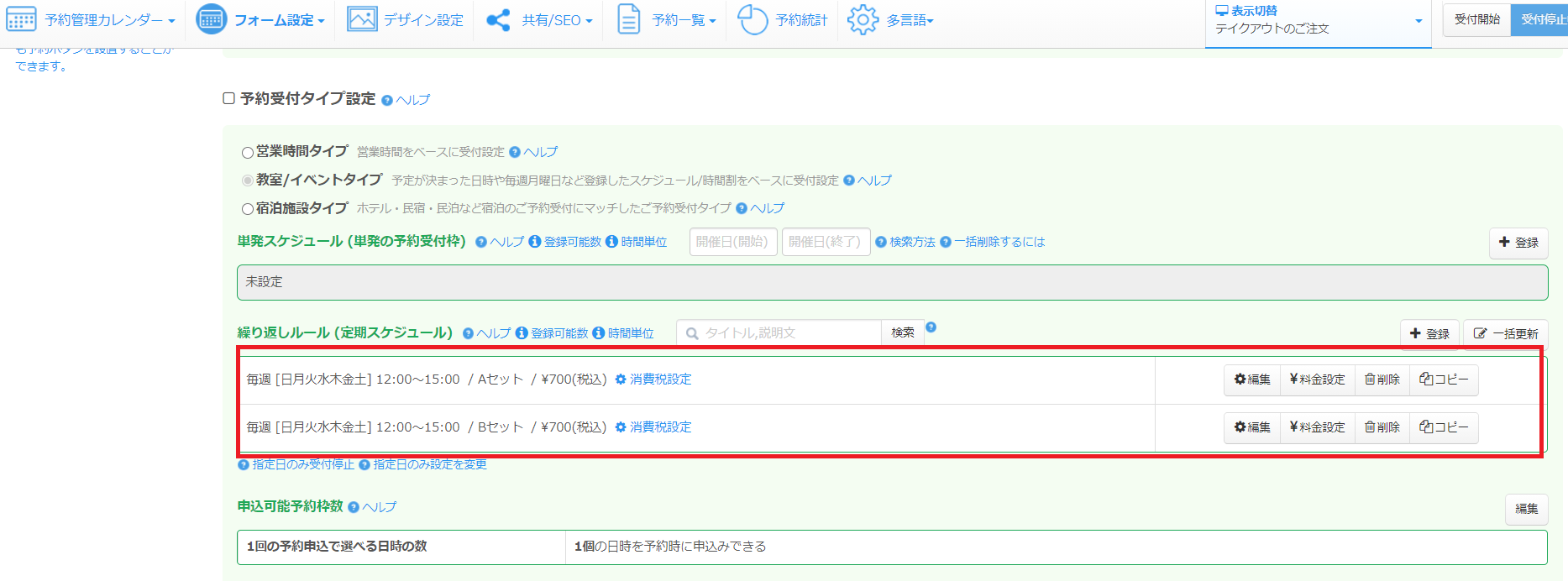1568x581 pixels.
Task: Click the calendar icon beside 予約管理カレンダー
Action: (x=21, y=19)
